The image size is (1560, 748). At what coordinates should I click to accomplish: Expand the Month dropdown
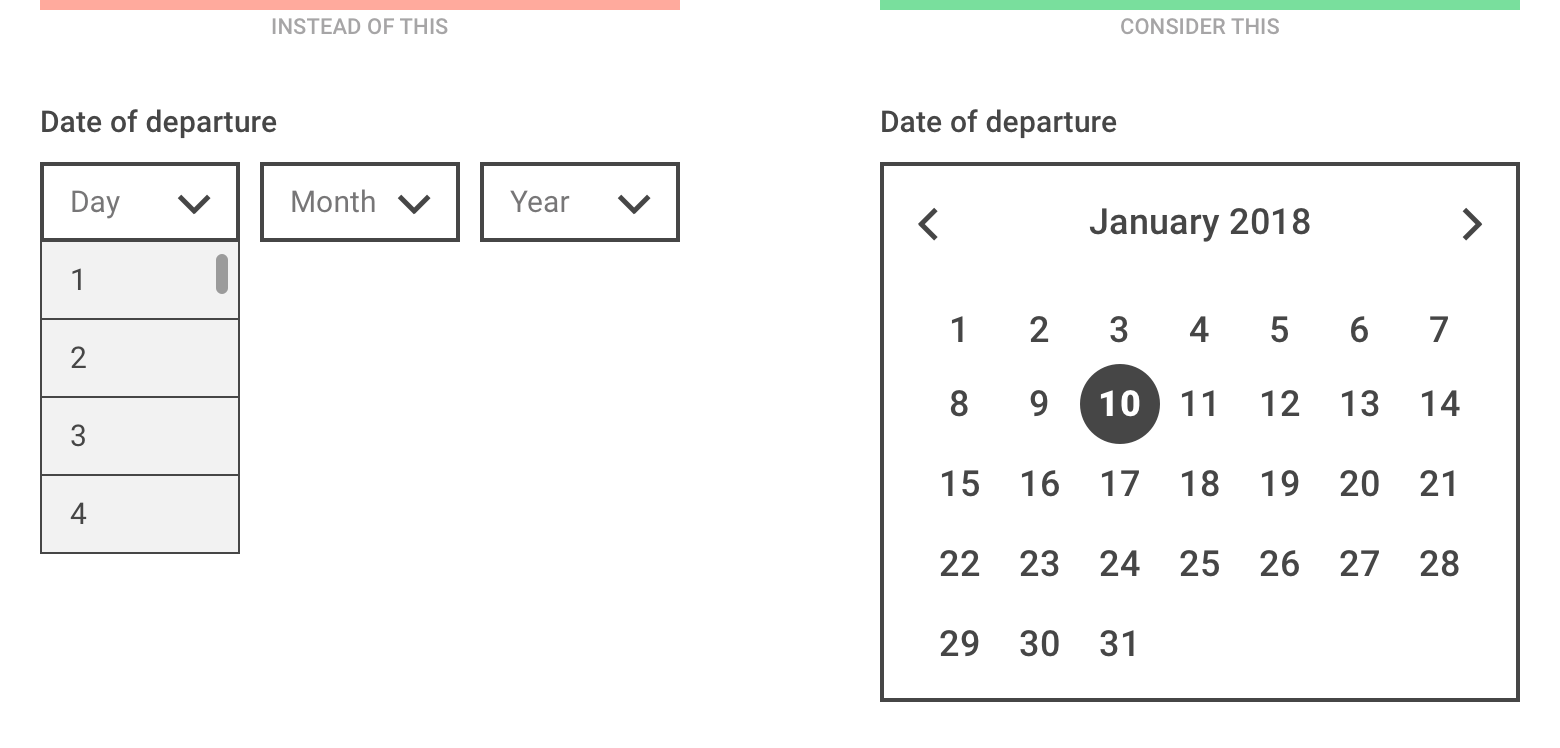point(360,203)
